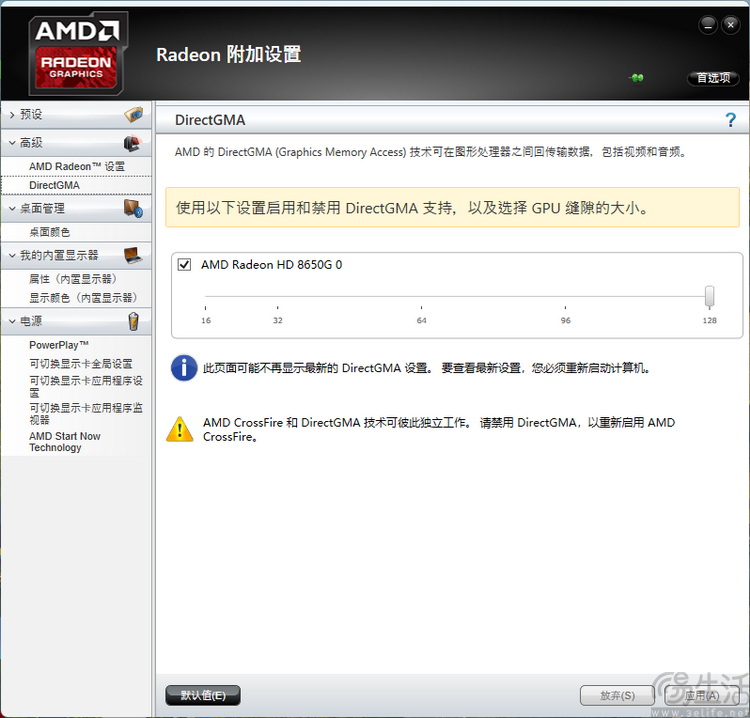The width and height of the screenshot is (750, 718).
Task: Click the power (电源) battery icon
Action: (133, 321)
